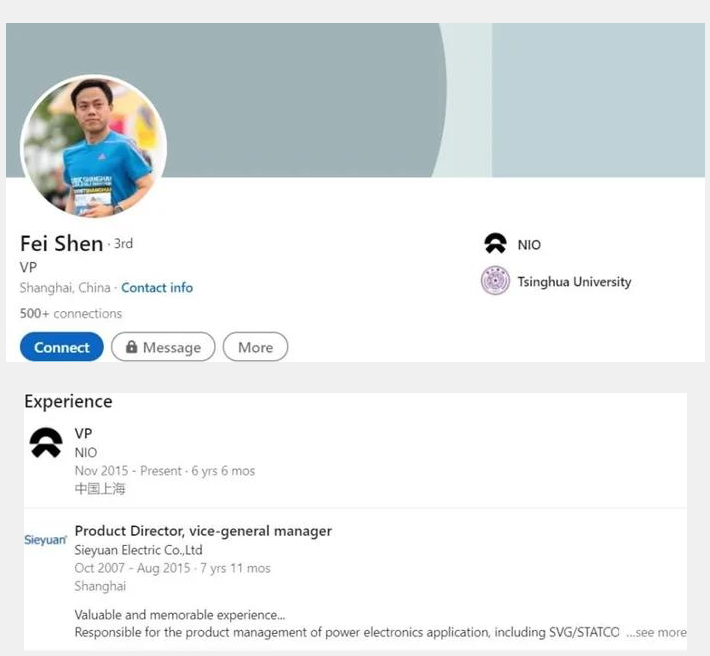Click the NIO logo under Experience
Screen dimensions: 710x656
(x=46, y=443)
